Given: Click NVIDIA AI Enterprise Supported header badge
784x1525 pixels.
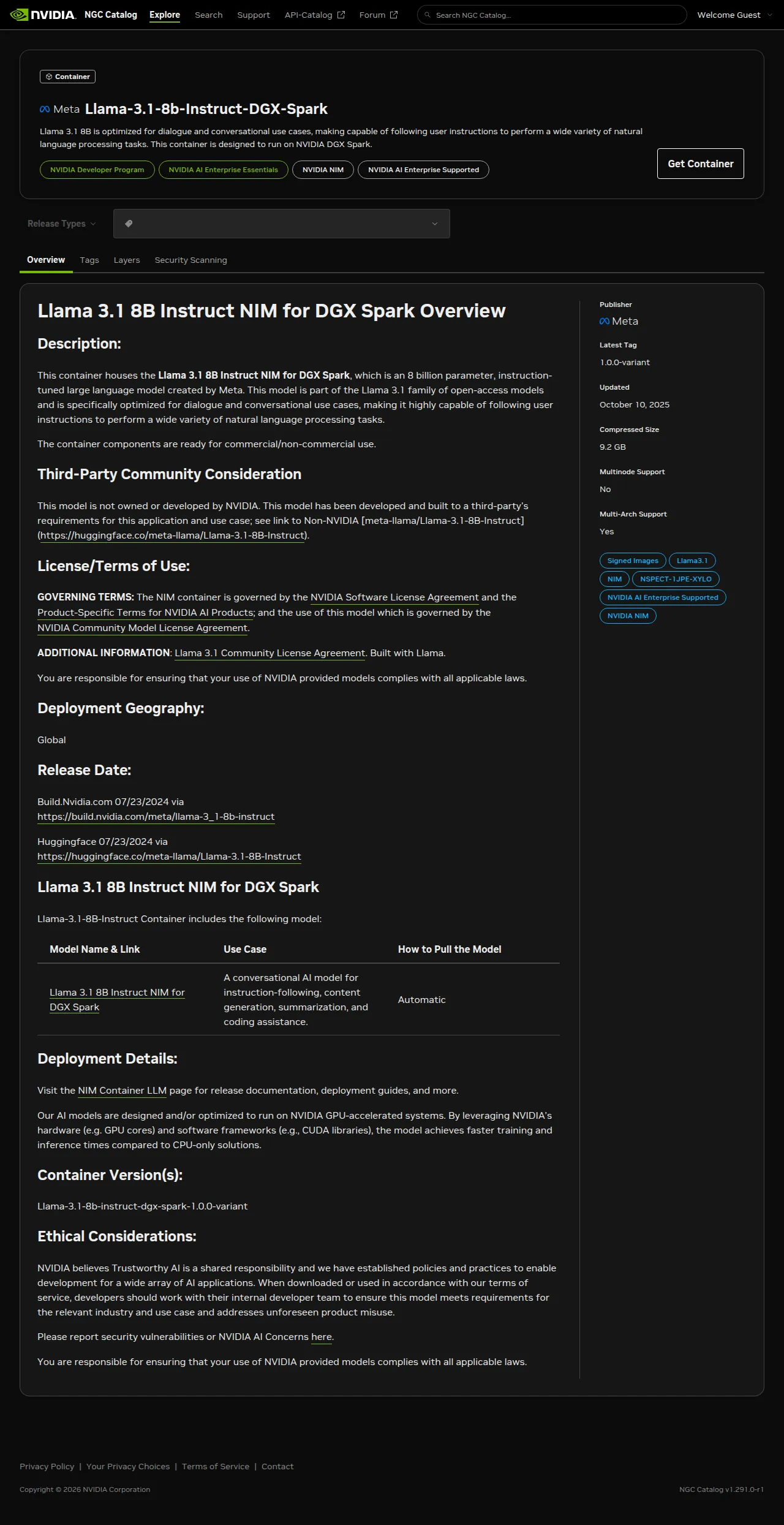Looking at the screenshot, I should [x=423, y=170].
